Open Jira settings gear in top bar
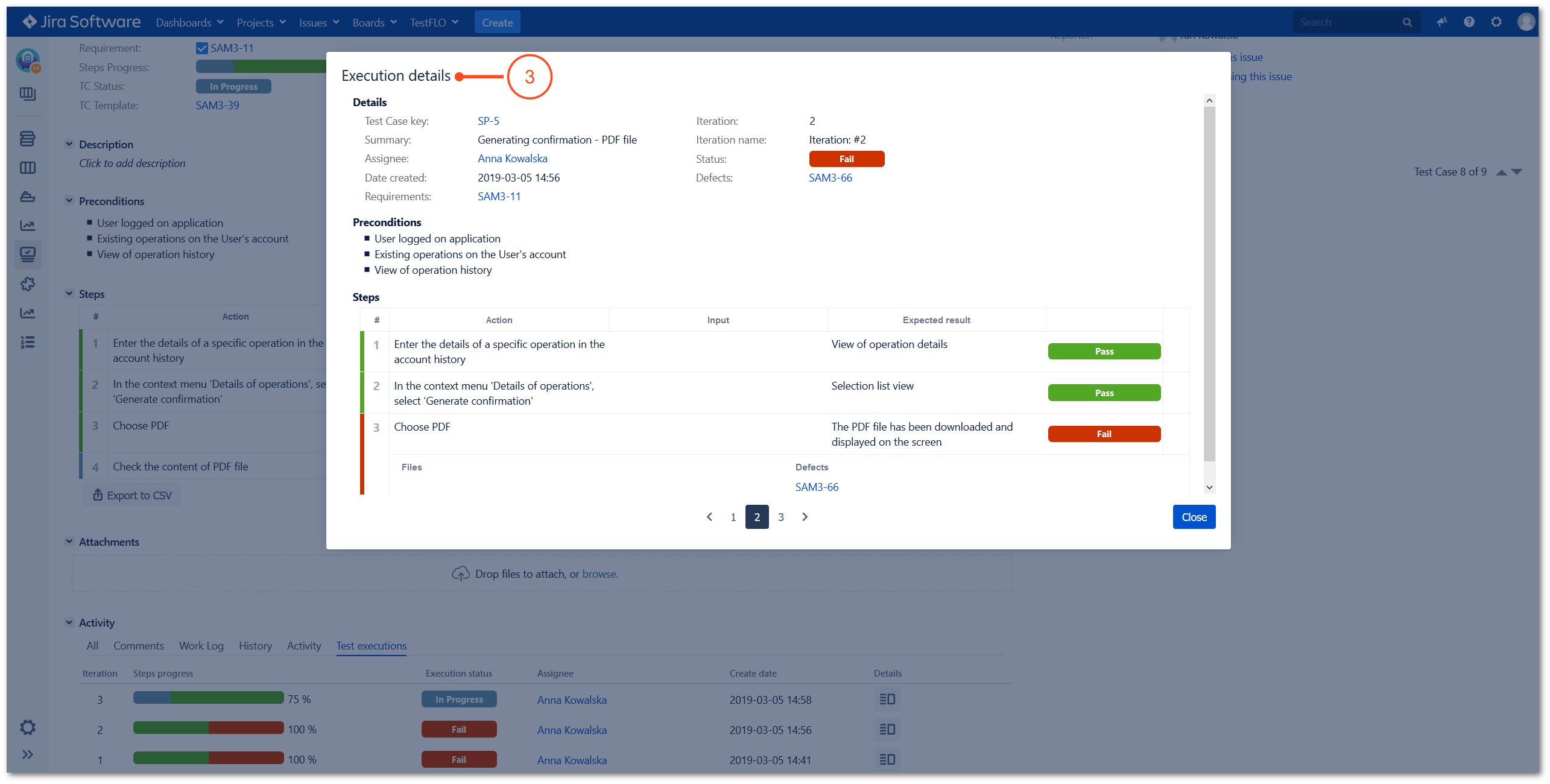Image resolution: width=1550 pixels, height=784 pixels. pyautogui.click(x=1496, y=22)
